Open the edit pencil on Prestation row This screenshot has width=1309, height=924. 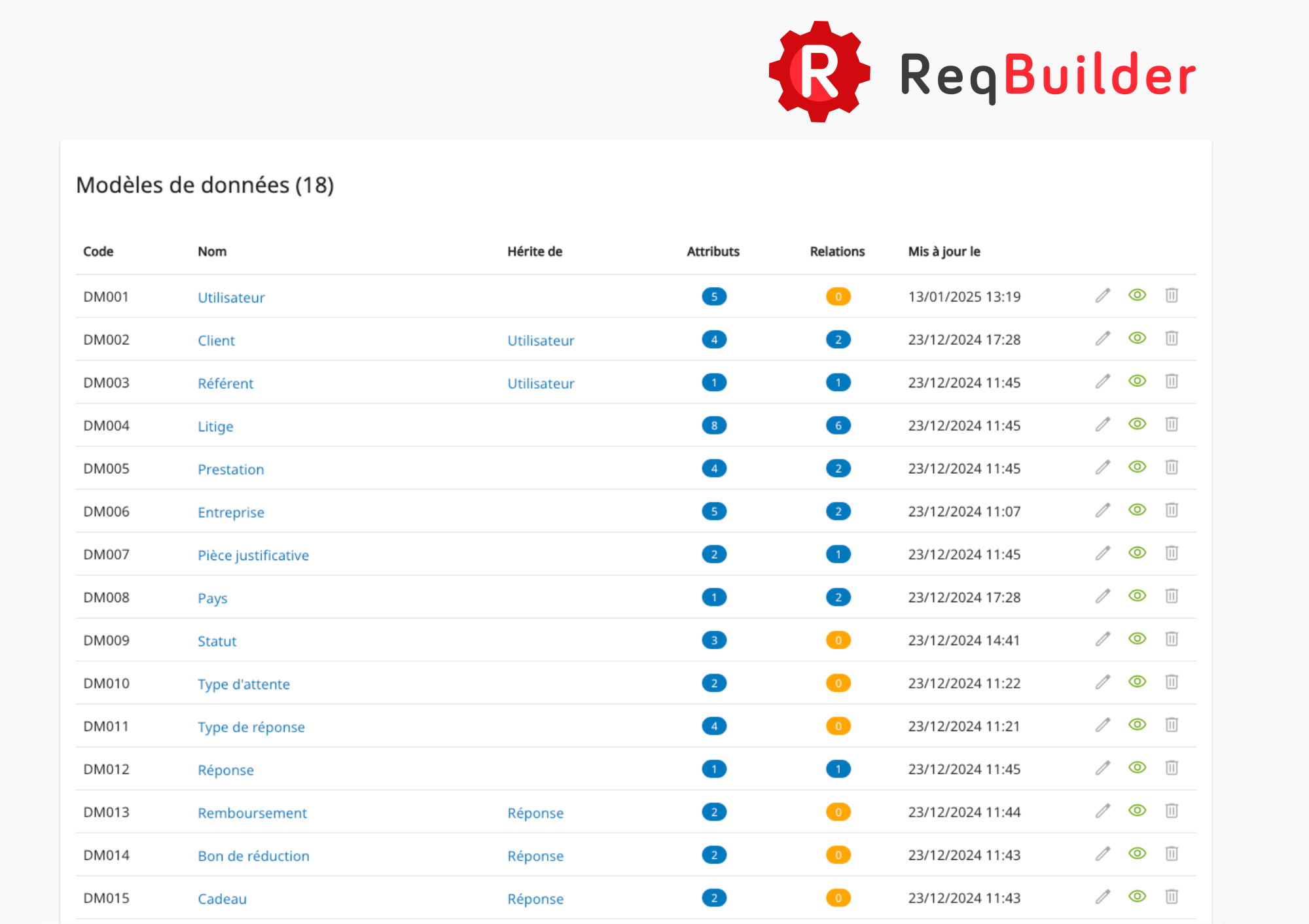[x=1103, y=467]
